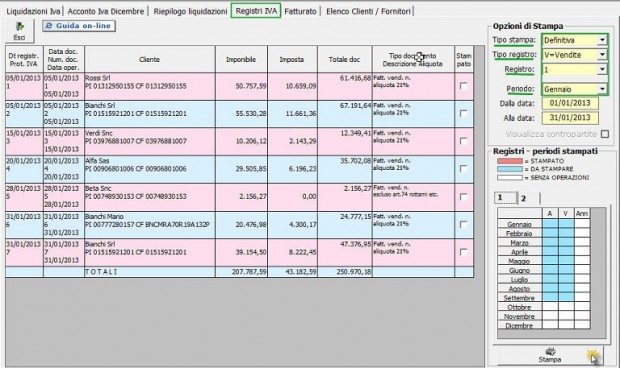Click Settembre in the periods grid
Image resolution: width=620 pixels, height=368 pixels.
(519, 298)
